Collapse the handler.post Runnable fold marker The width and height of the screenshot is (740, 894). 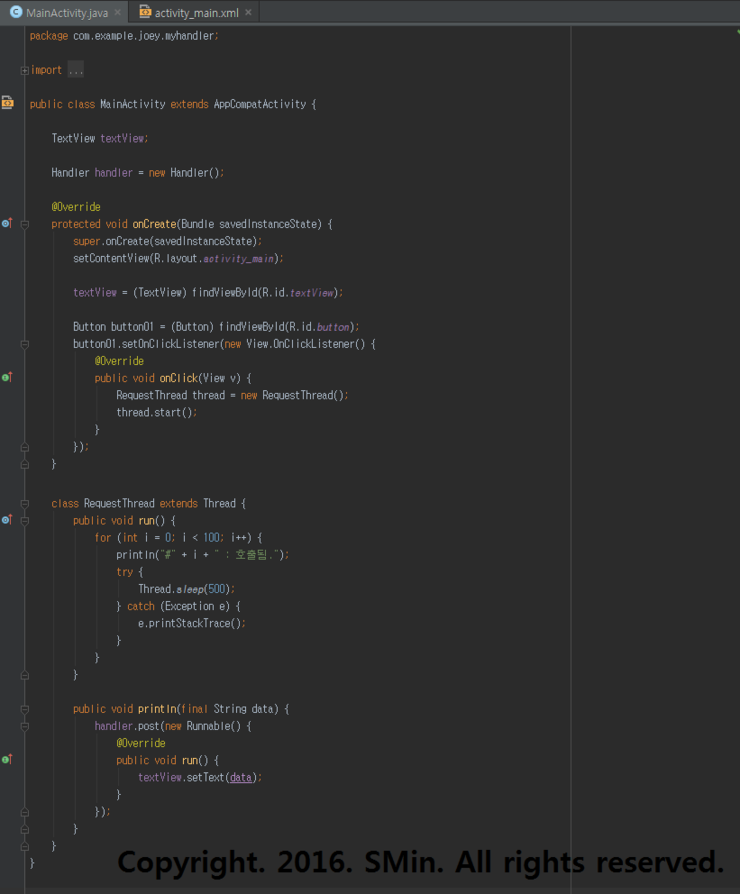pos(25,726)
